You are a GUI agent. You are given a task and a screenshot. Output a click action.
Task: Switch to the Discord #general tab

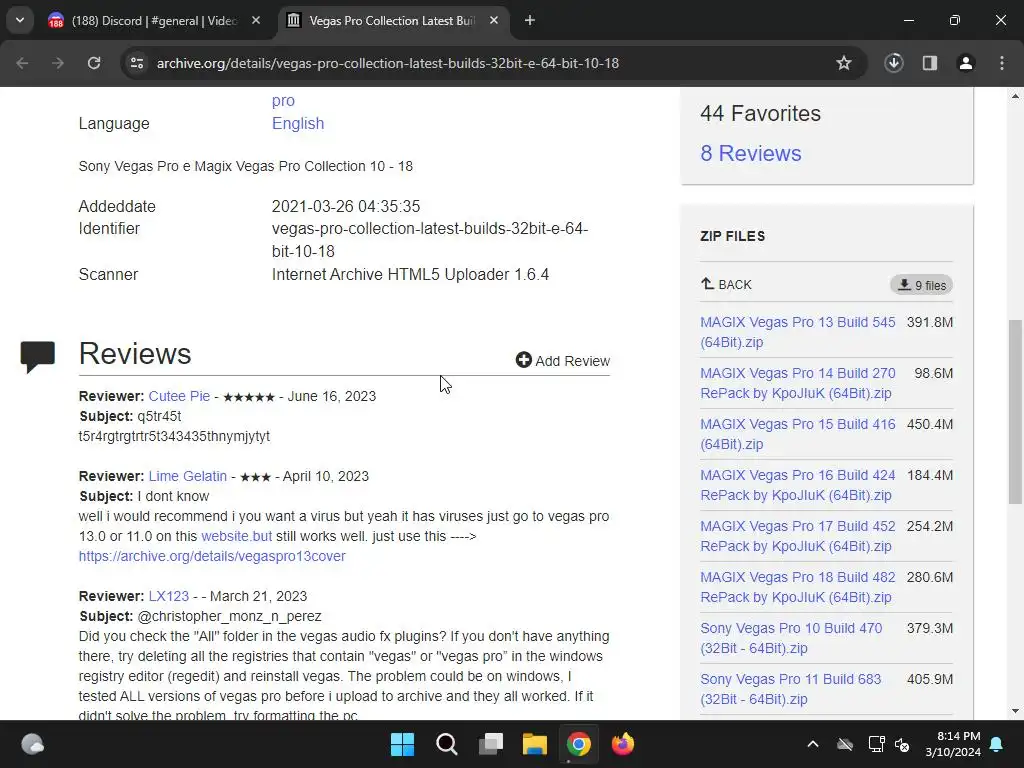click(x=153, y=21)
